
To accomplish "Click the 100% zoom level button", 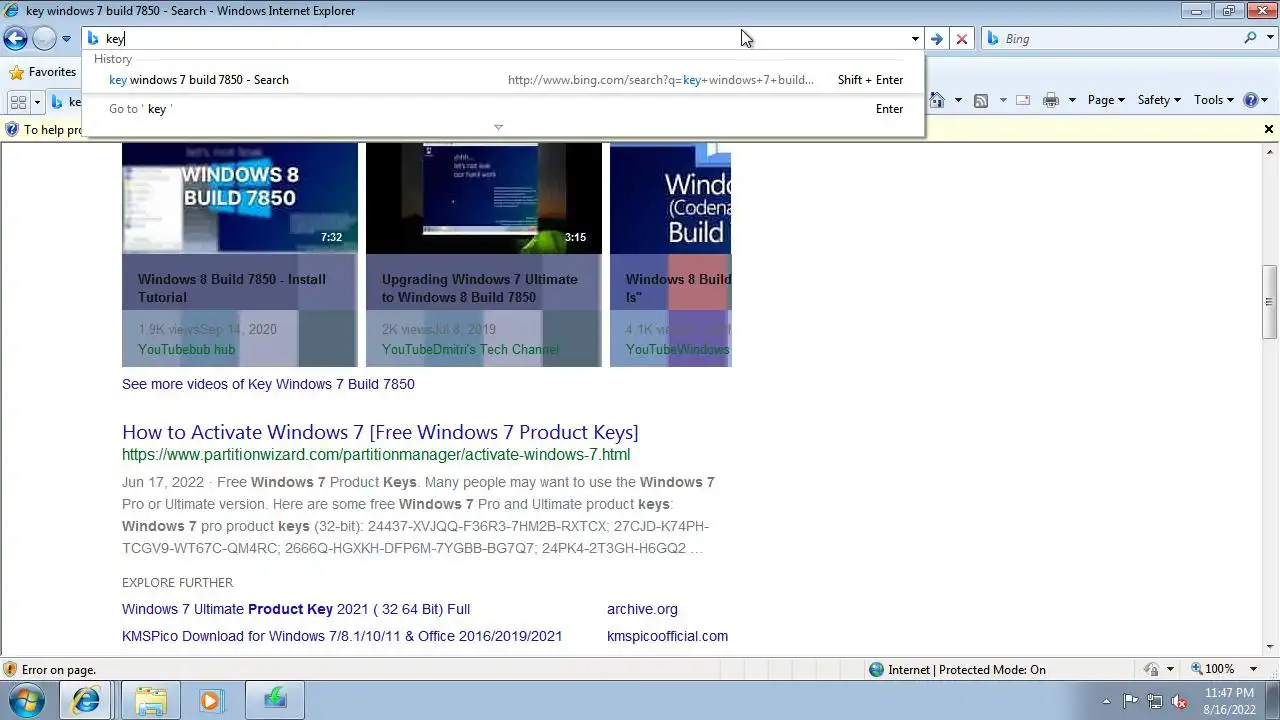I will click(x=1212, y=669).
